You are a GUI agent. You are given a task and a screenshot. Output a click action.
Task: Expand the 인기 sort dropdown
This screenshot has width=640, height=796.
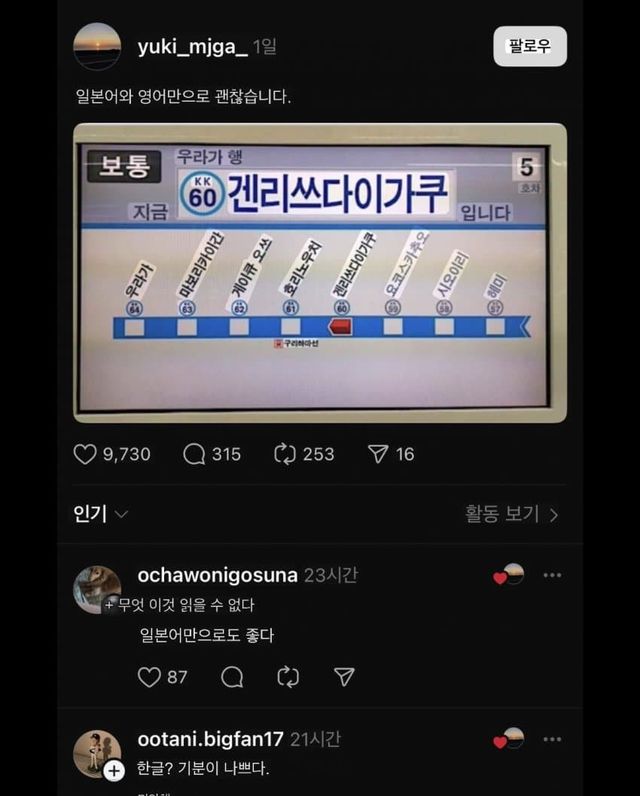100,514
